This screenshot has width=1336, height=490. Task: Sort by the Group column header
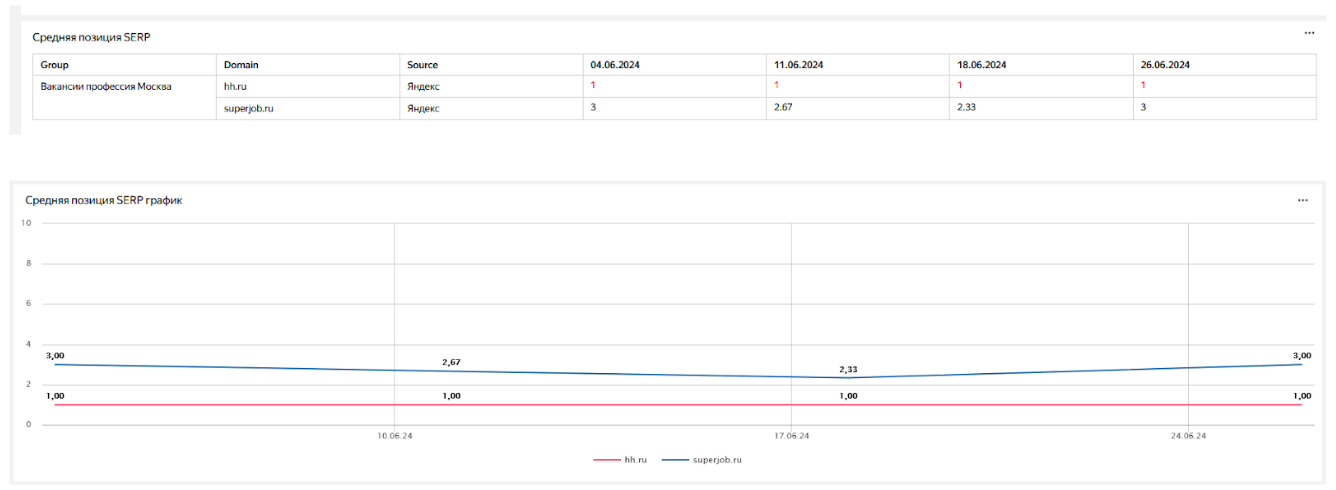(x=54, y=65)
